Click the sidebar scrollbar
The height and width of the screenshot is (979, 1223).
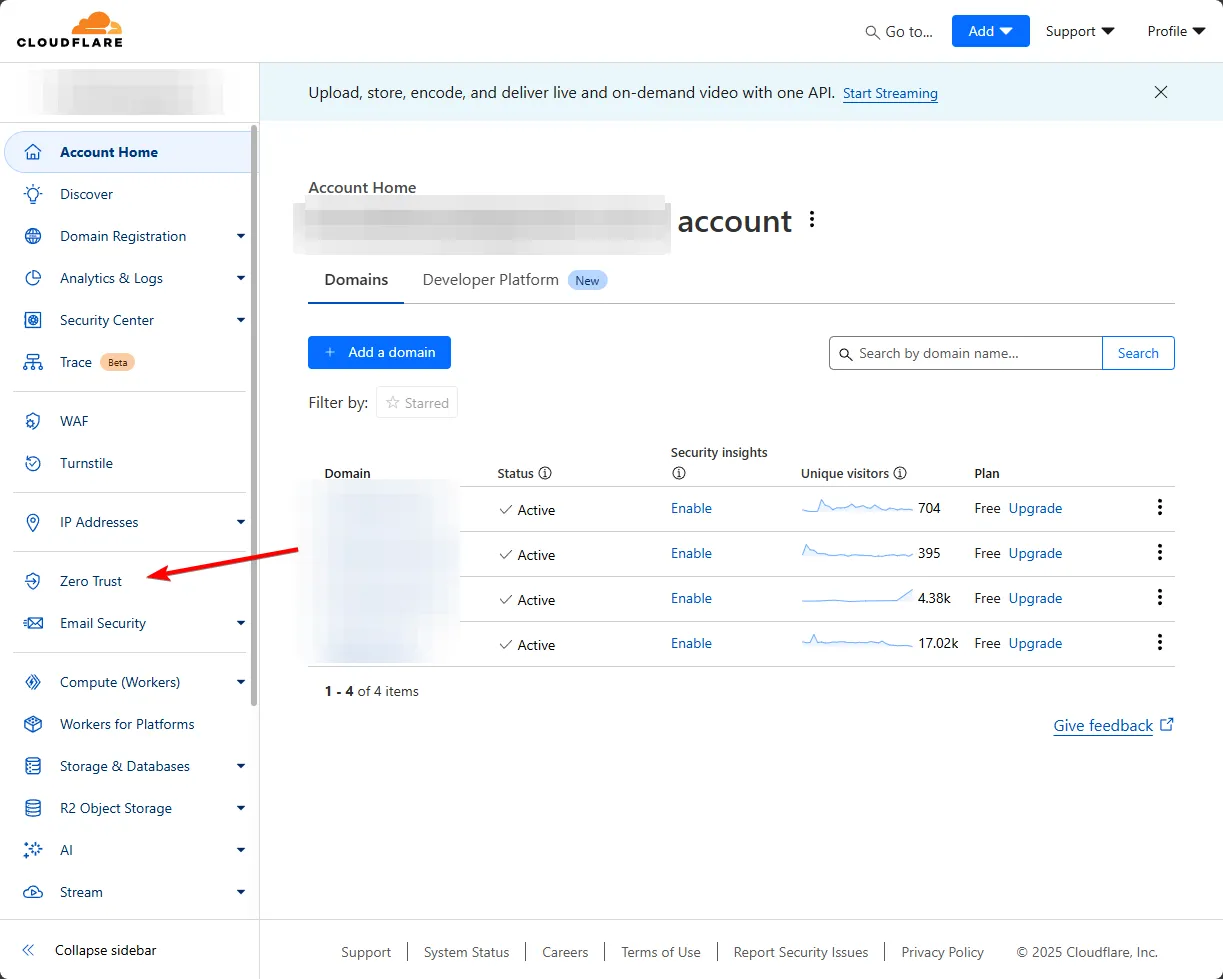[254, 415]
